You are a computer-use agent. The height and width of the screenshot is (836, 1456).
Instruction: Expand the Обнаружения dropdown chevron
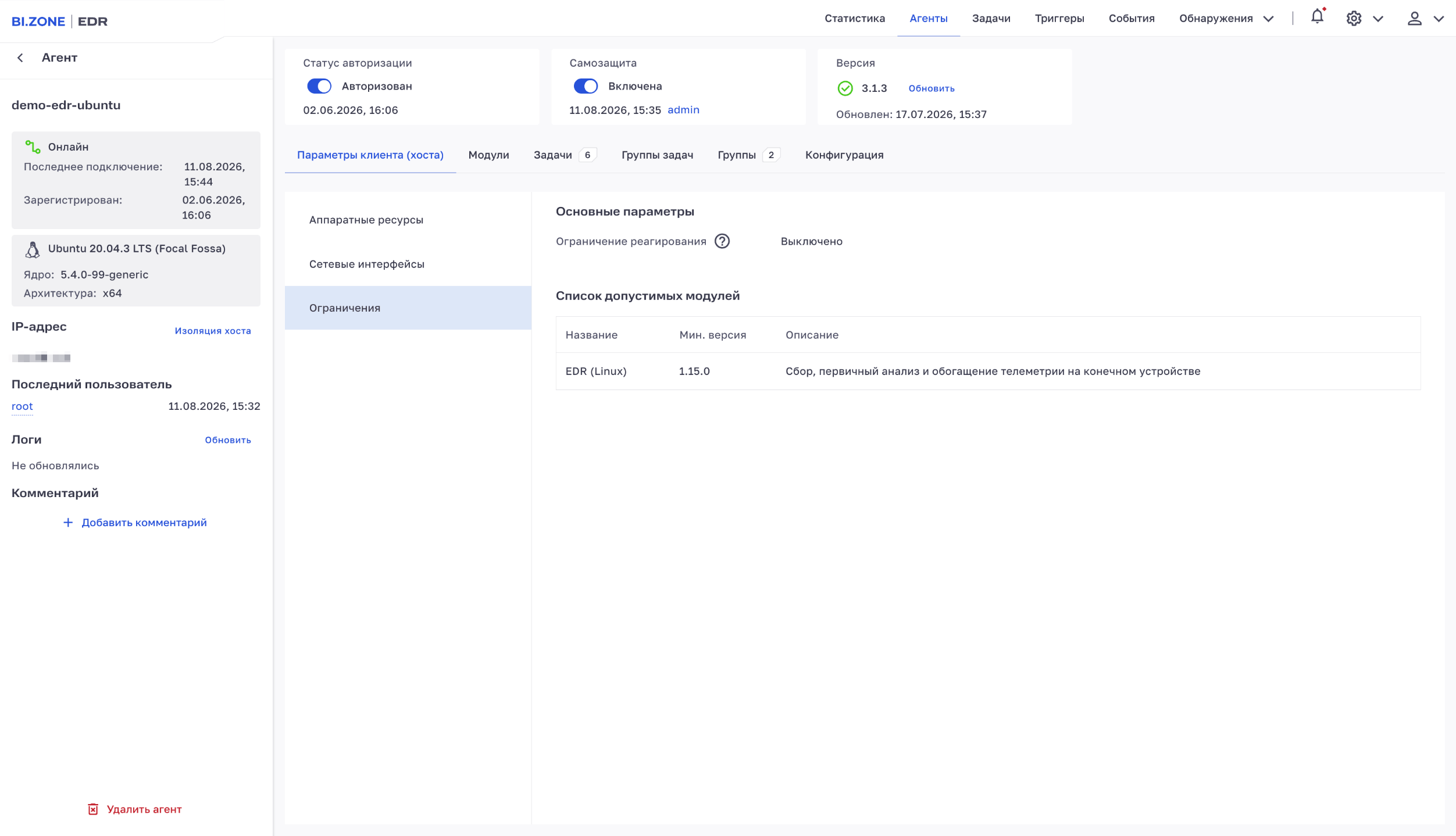click(1269, 19)
